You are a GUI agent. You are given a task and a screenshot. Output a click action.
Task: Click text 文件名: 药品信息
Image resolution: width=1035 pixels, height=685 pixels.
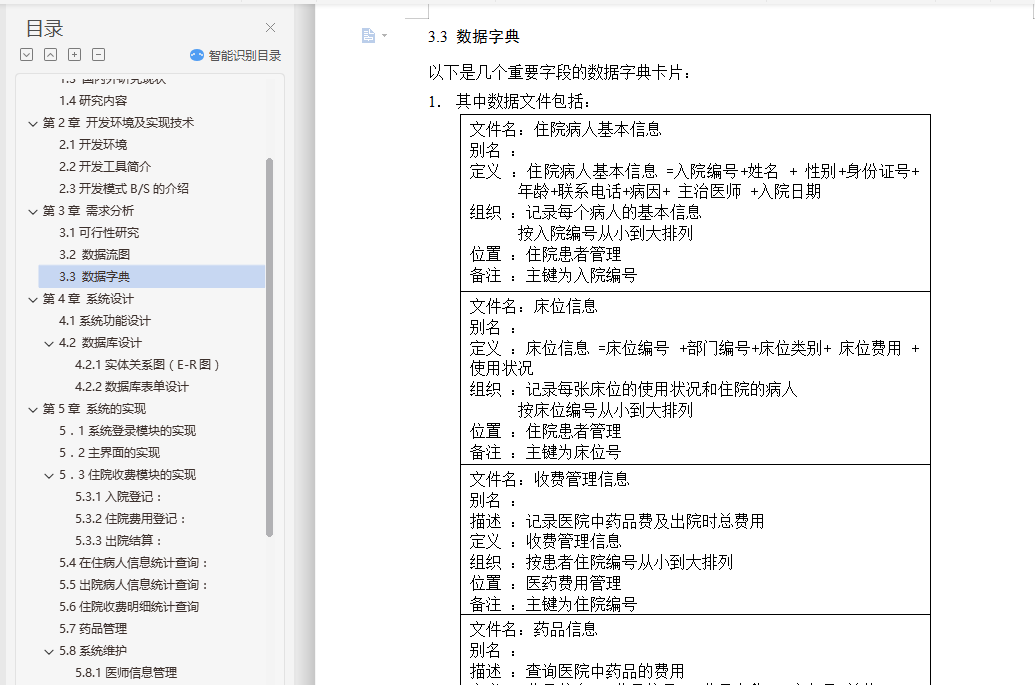pyautogui.click(x=533, y=630)
